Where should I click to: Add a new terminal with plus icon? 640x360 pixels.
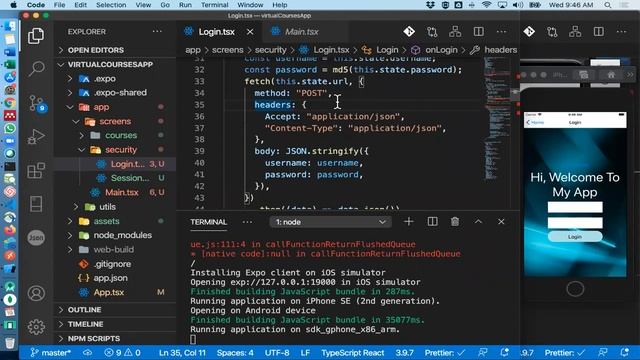click(408, 222)
